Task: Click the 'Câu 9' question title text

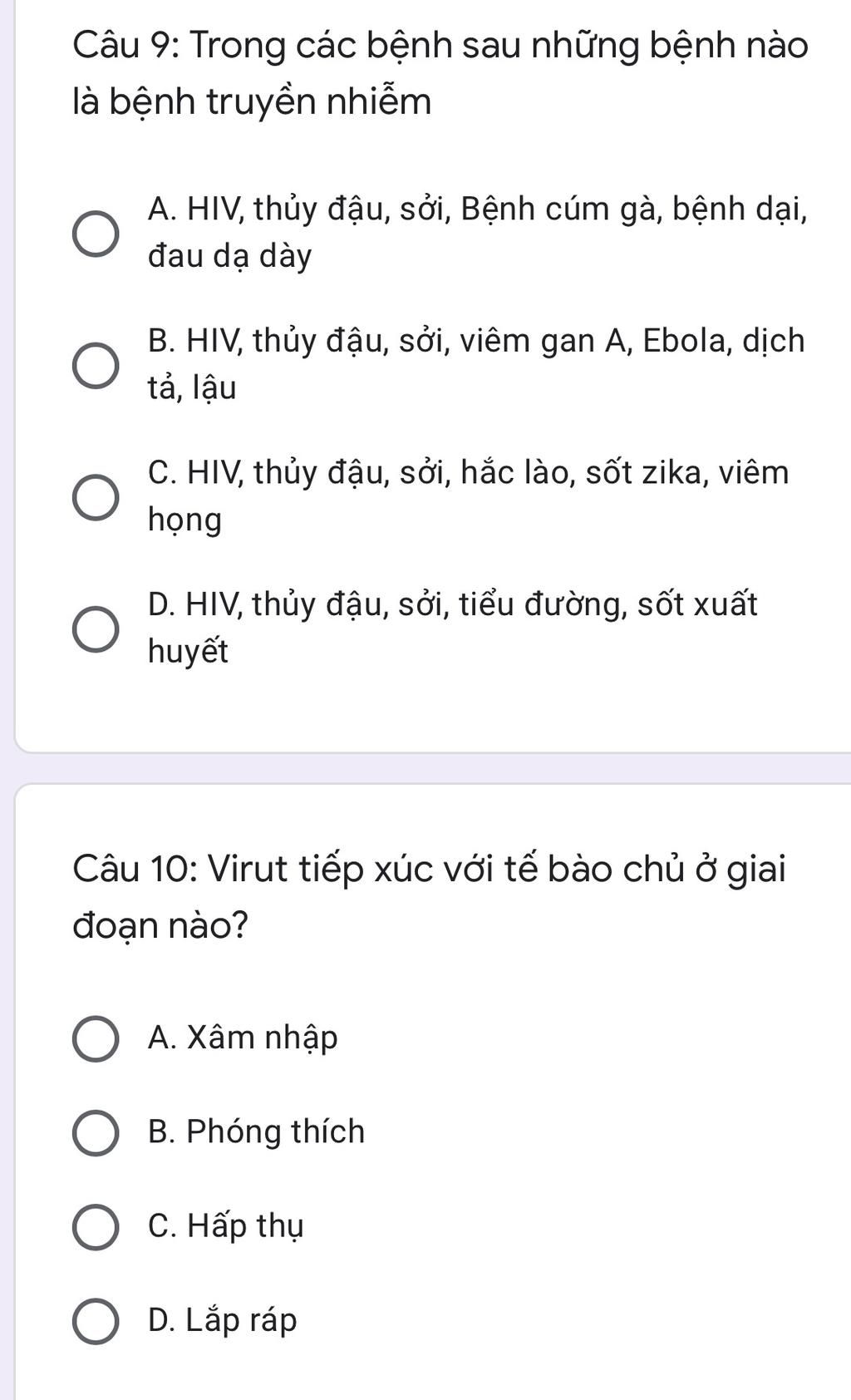Action: tap(440, 73)
